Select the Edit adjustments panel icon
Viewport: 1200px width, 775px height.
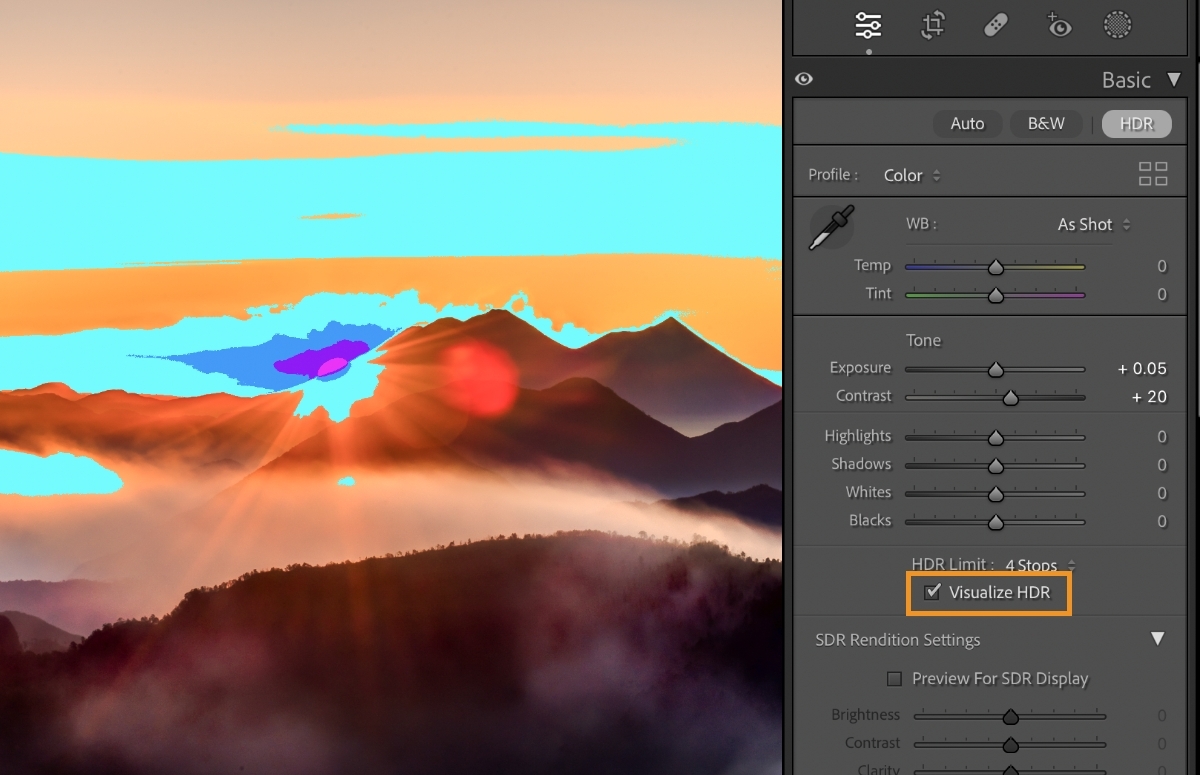point(868,26)
